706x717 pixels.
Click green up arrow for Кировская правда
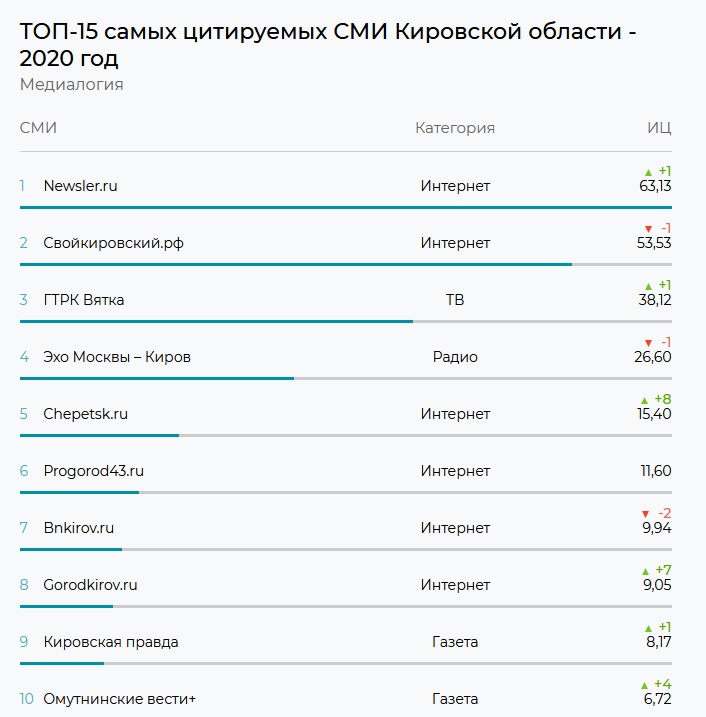click(648, 628)
